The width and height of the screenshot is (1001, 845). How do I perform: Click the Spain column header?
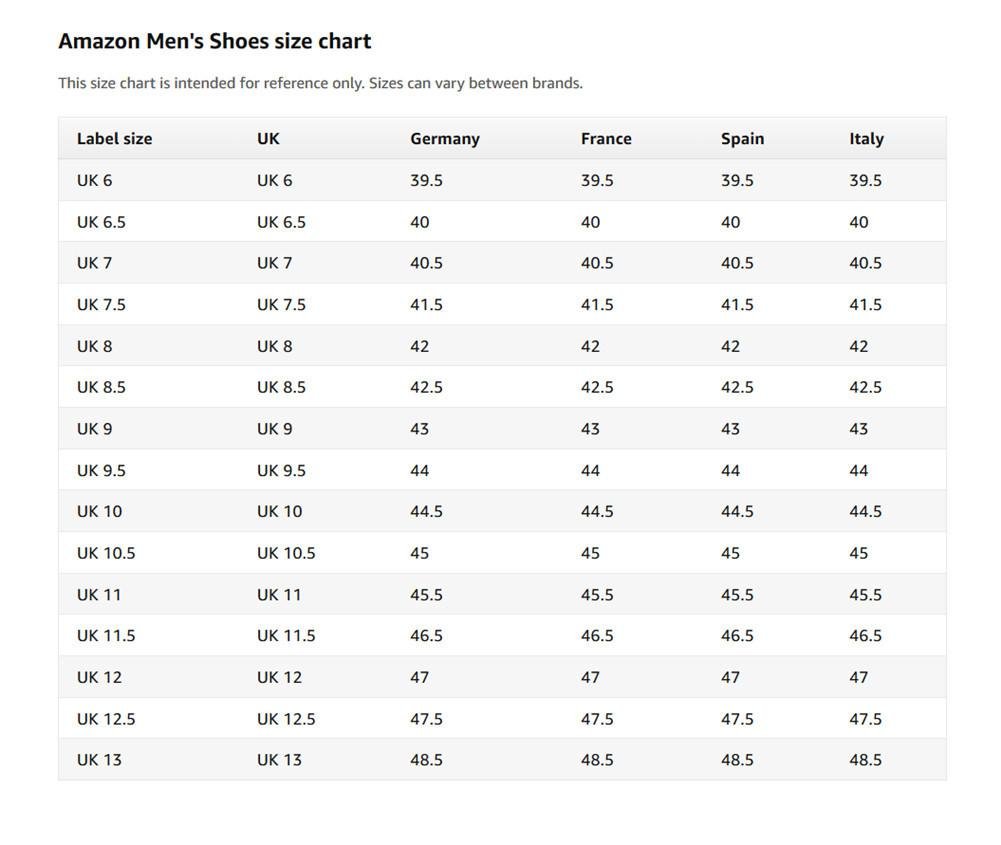[x=742, y=139]
